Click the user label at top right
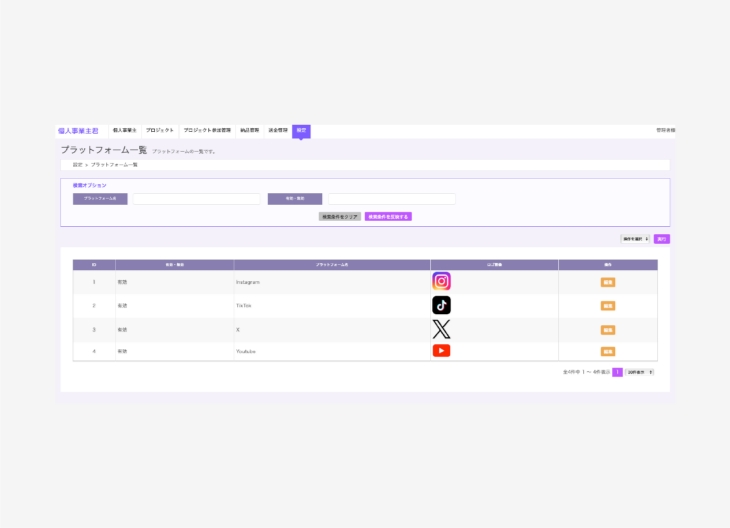This screenshot has height=528, width=730. coord(666,130)
